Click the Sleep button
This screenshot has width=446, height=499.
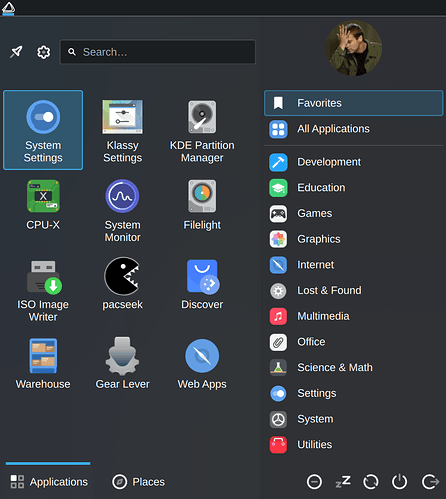point(343,482)
